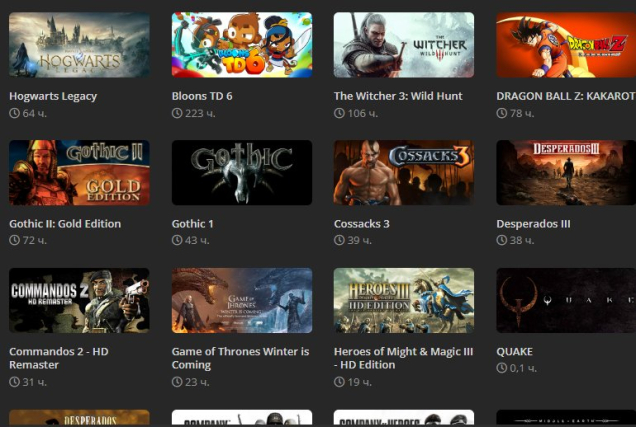
Task: Open The Witcher 3: Wild Hunt title link
Action: 398,96
